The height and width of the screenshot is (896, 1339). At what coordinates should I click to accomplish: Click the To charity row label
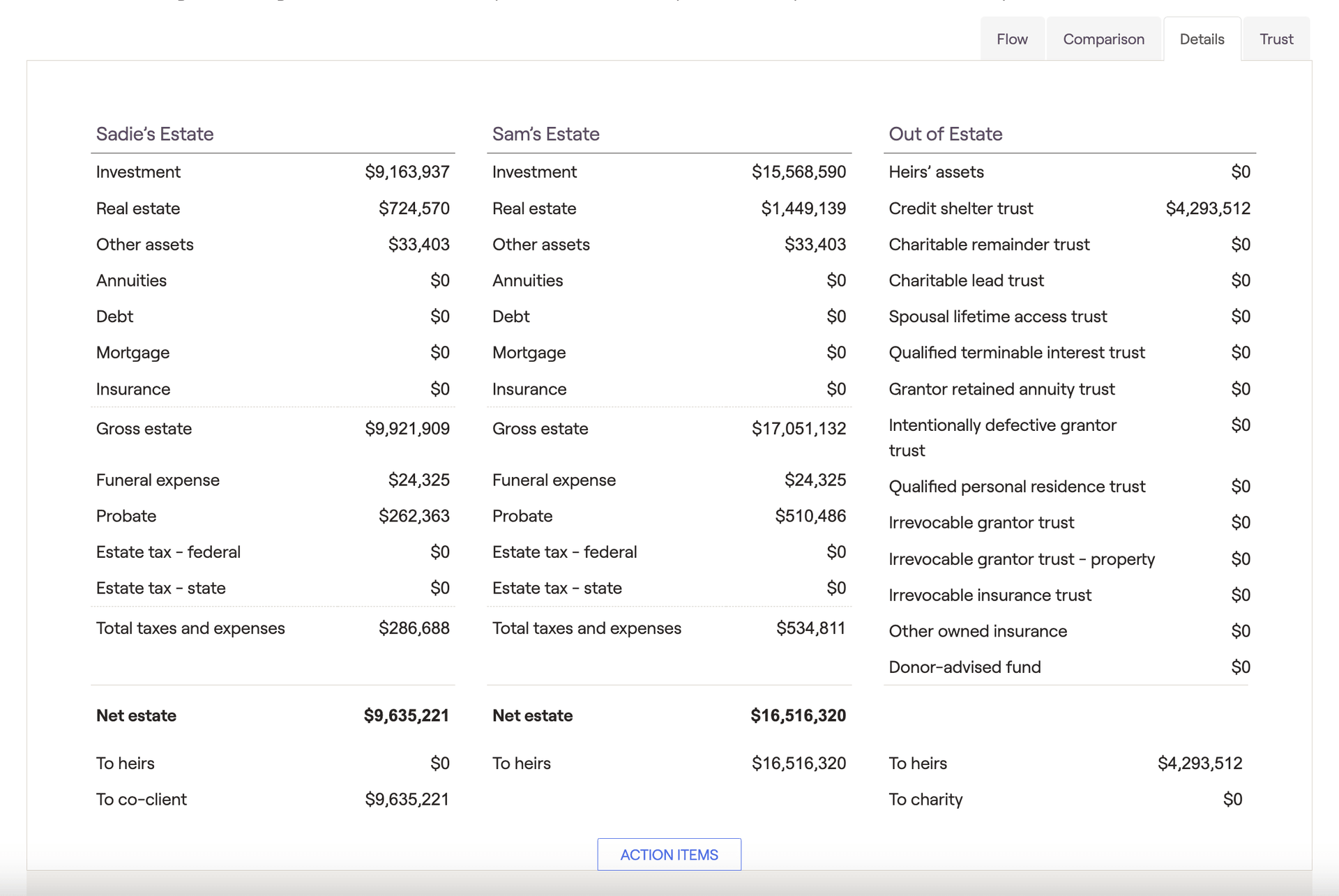pos(925,799)
